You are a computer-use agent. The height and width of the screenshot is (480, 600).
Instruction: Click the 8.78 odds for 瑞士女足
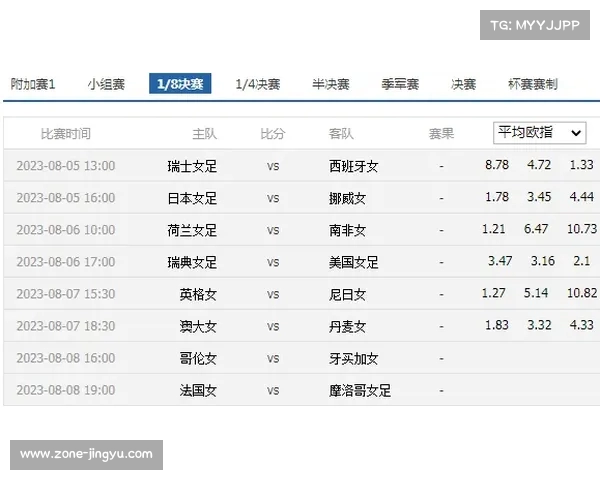[x=497, y=165]
